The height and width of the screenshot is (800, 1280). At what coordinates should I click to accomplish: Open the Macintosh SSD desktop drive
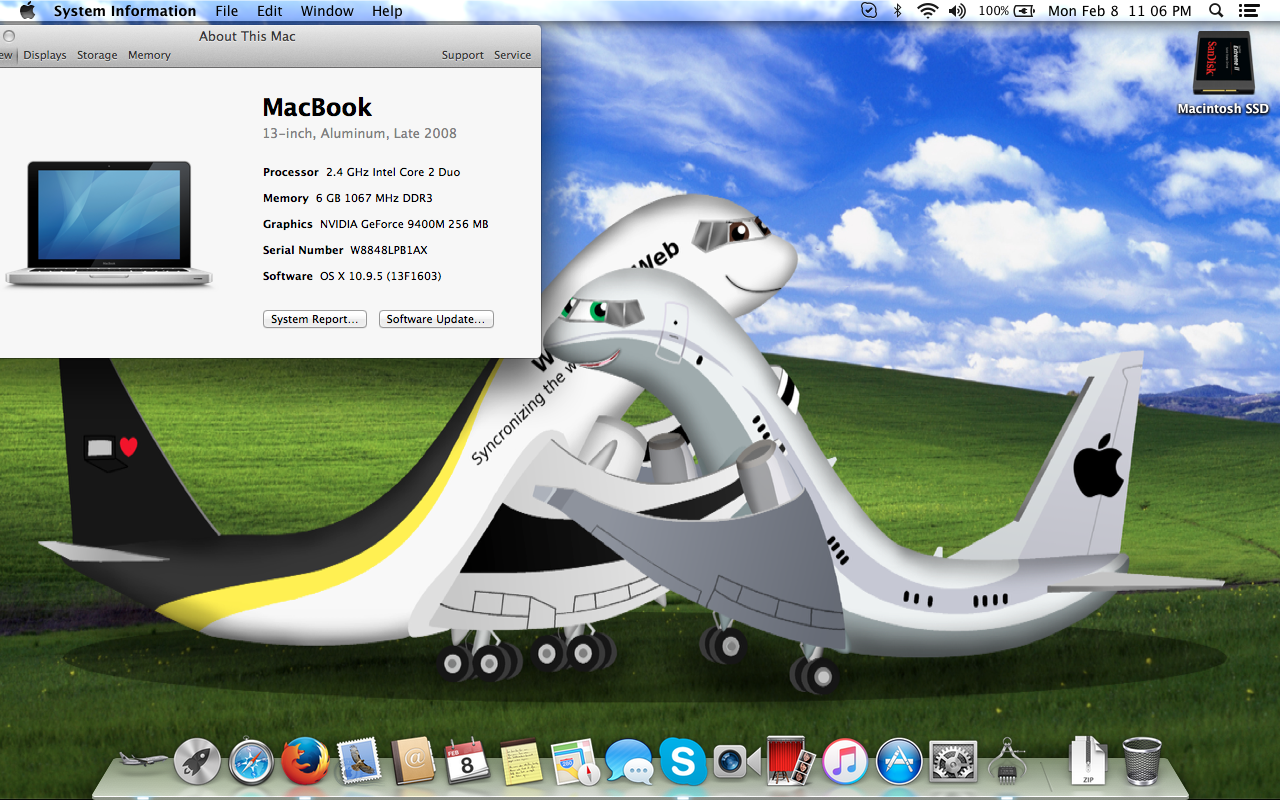[1222, 75]
